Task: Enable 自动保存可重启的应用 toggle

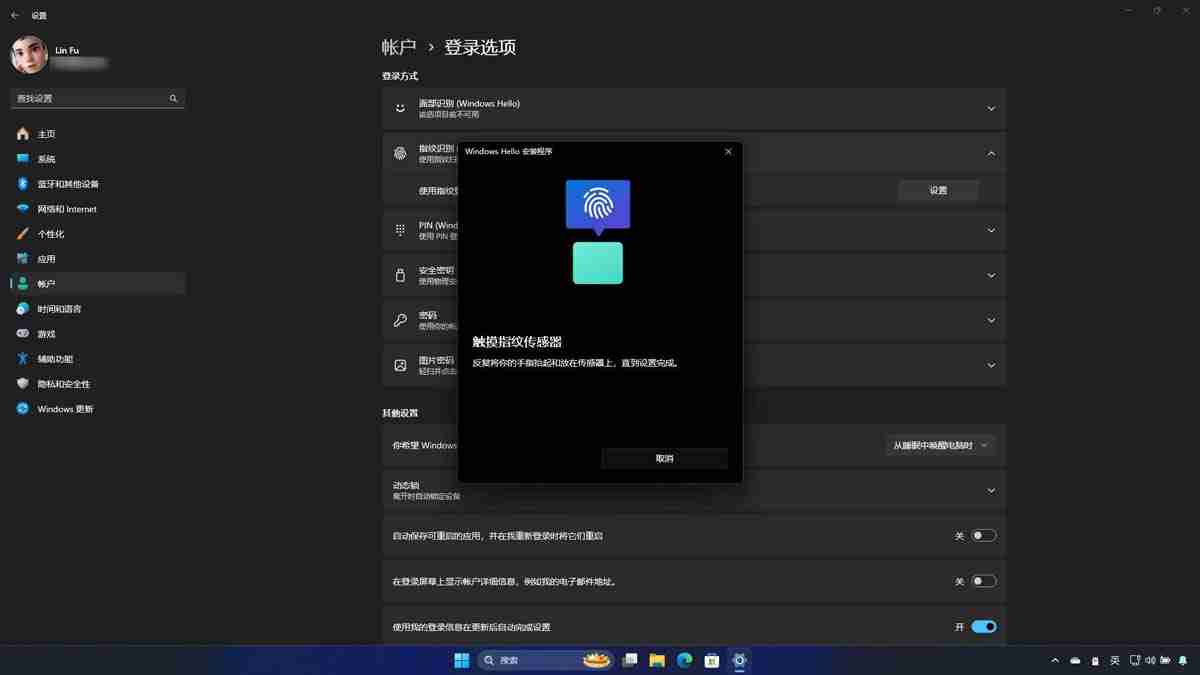Action: click(983, 535)
